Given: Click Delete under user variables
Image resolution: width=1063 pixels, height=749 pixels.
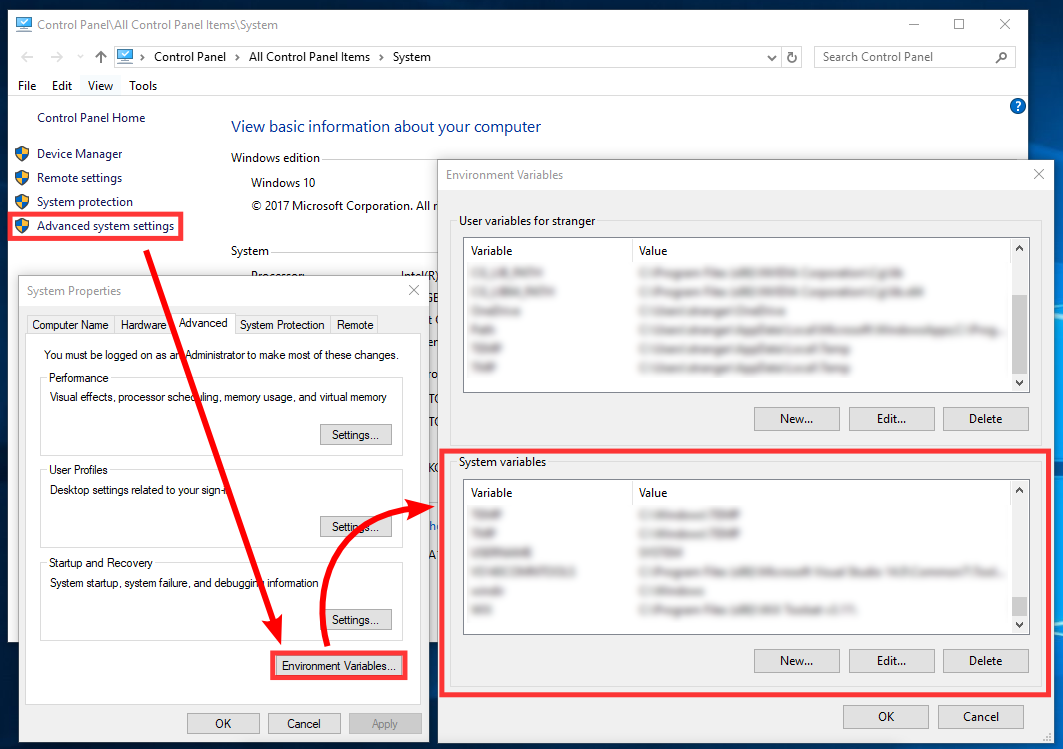Looking at the screenshot, I should click(x=986, y=419).
